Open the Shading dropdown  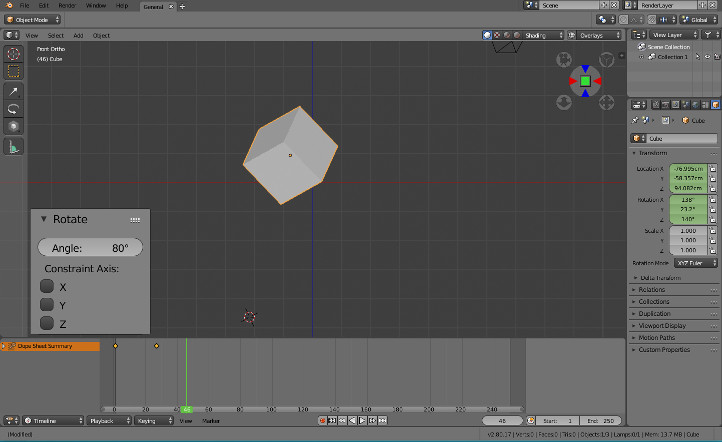coord(544,35)
